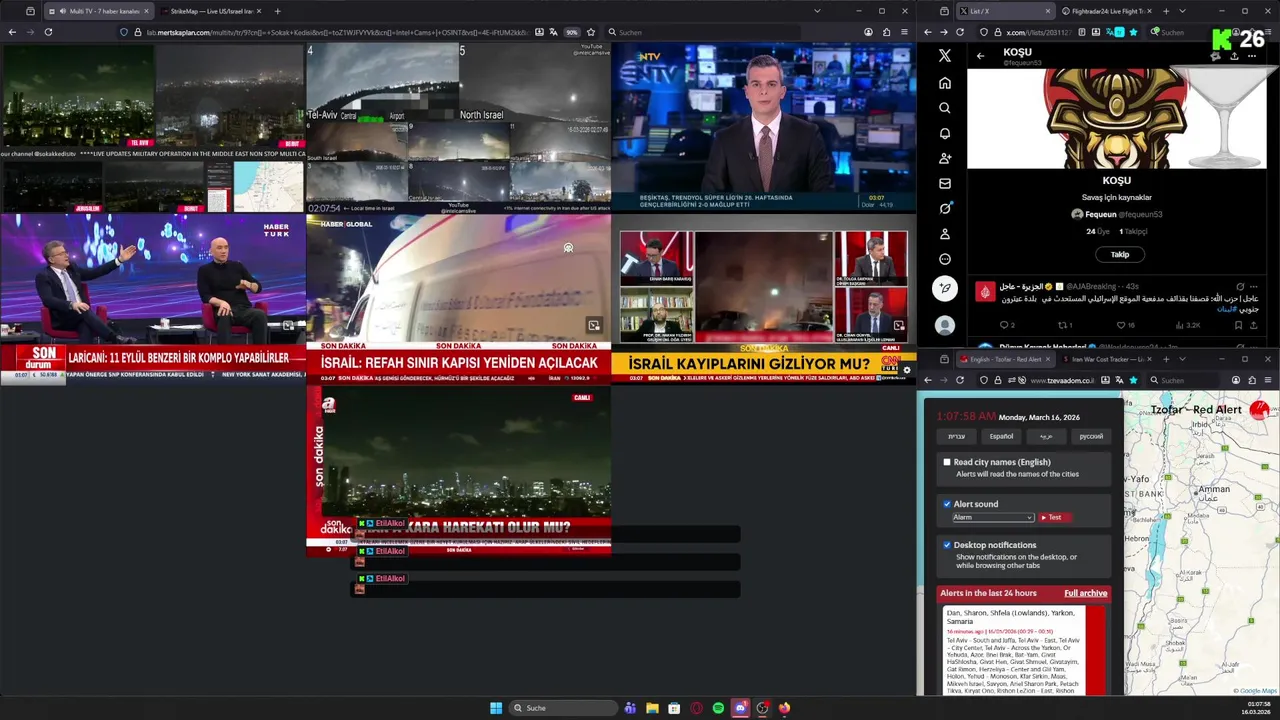
Task: Open the Habertürk studio stream tile
Action: 153,298
